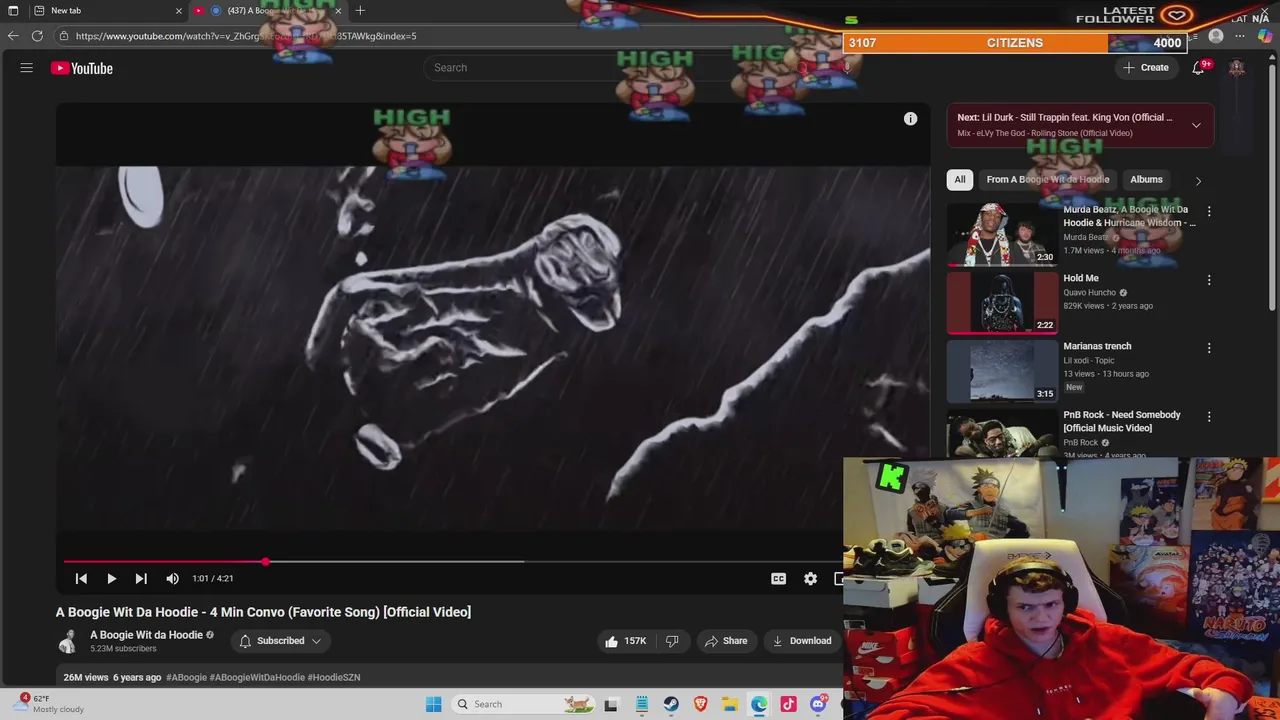
Task: Open the Notepad icon in taskbar
Action: click(641, 704)
